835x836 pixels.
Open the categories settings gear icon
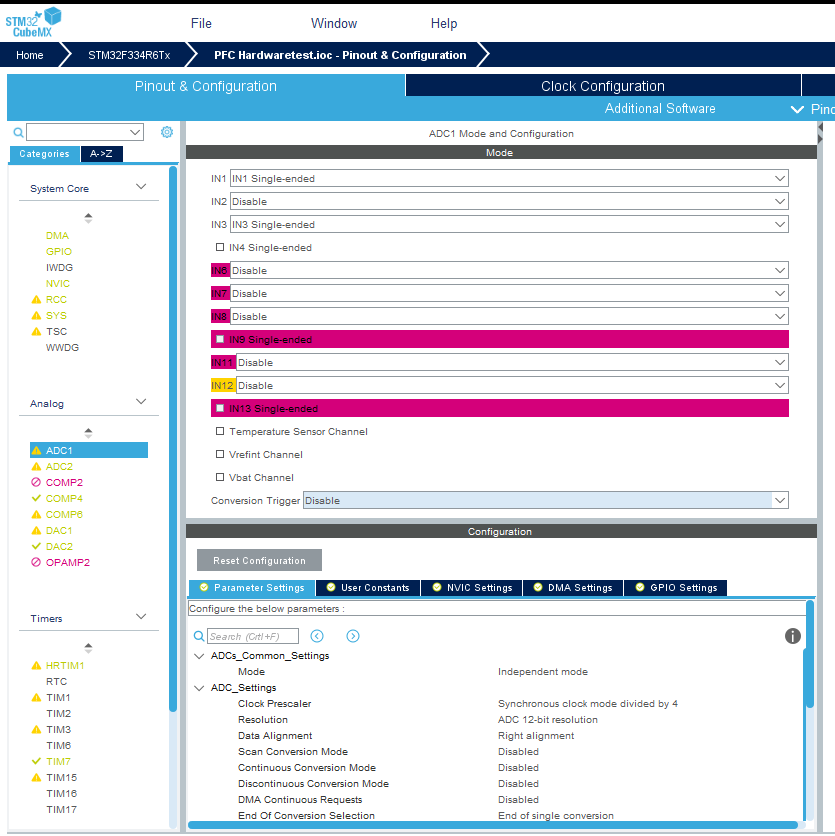[x=167, y=132]
